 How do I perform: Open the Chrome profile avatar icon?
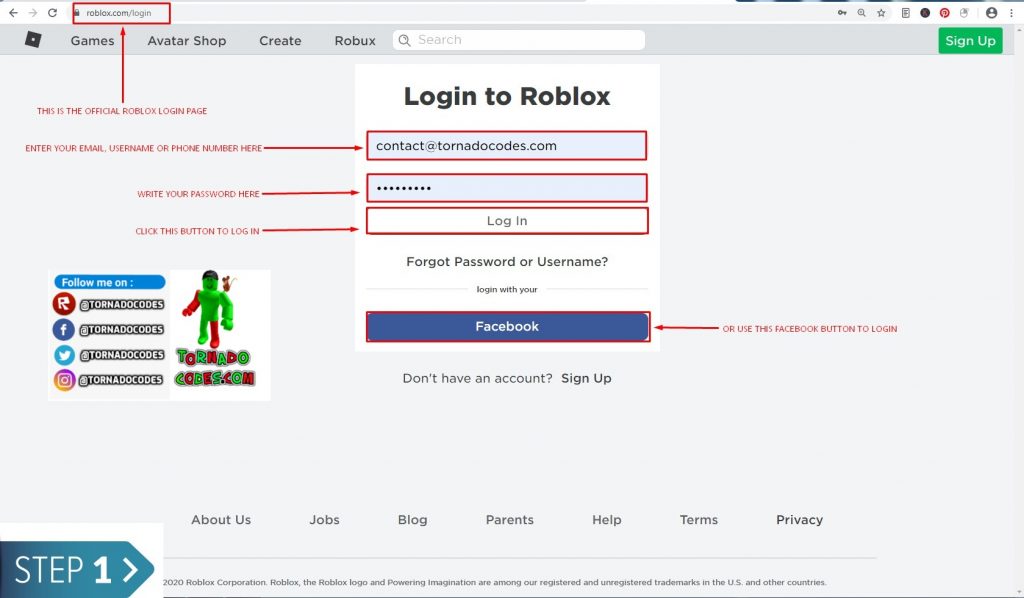[991, 12]
